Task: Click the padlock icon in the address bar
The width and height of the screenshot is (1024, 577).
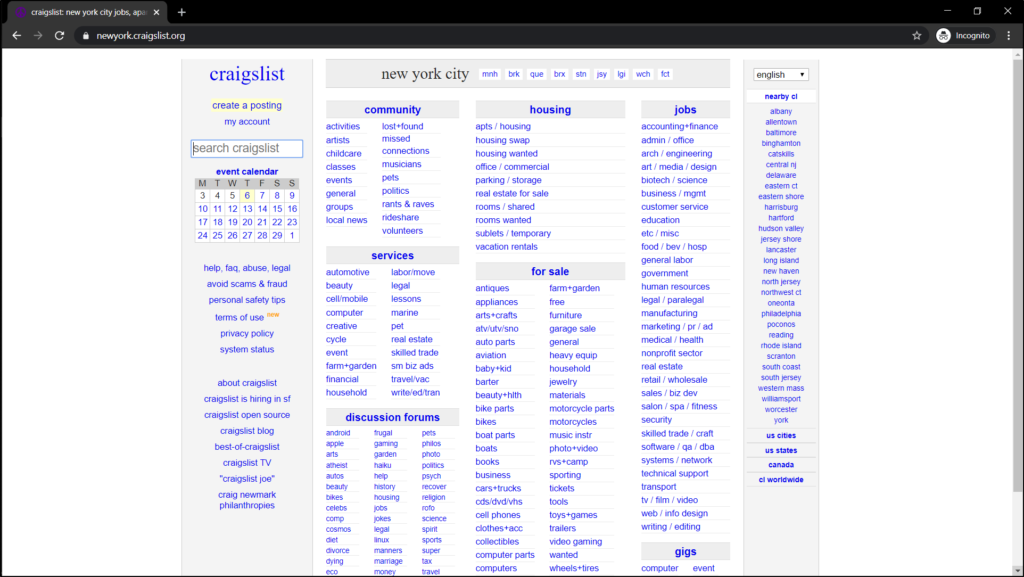Action: (88, 33)
